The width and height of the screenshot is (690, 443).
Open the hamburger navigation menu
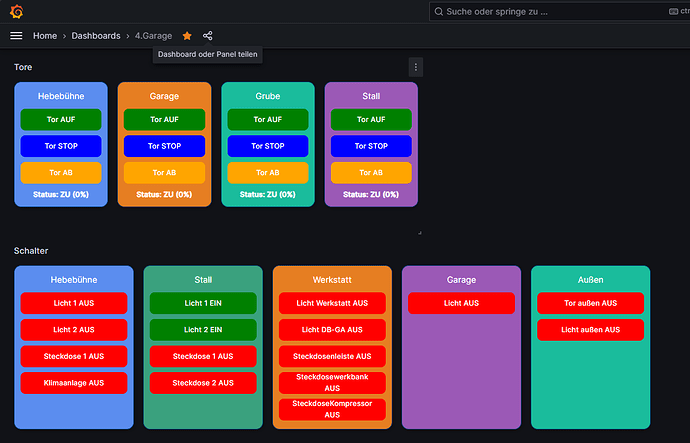click(16, 35)
